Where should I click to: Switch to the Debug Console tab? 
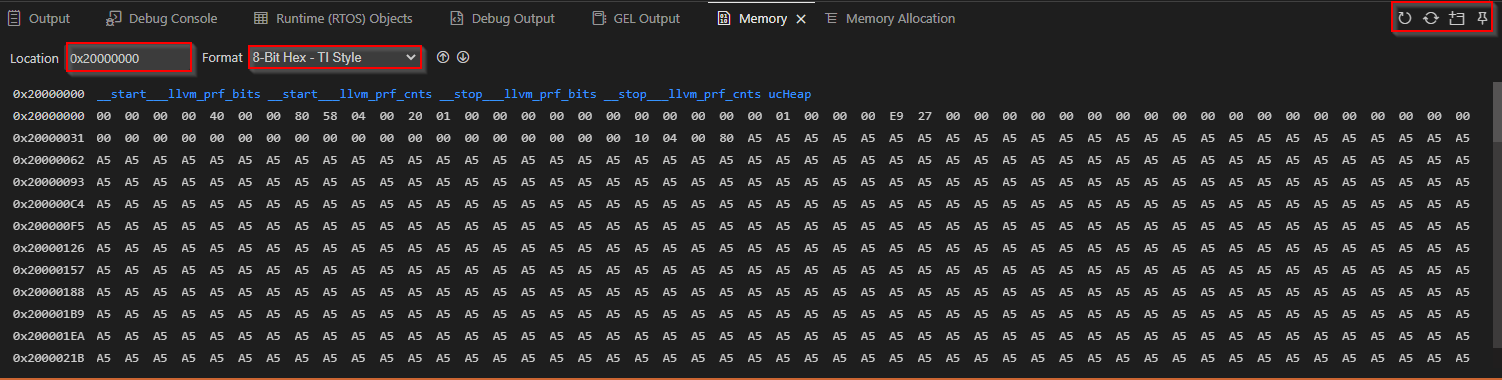point(162,18)
